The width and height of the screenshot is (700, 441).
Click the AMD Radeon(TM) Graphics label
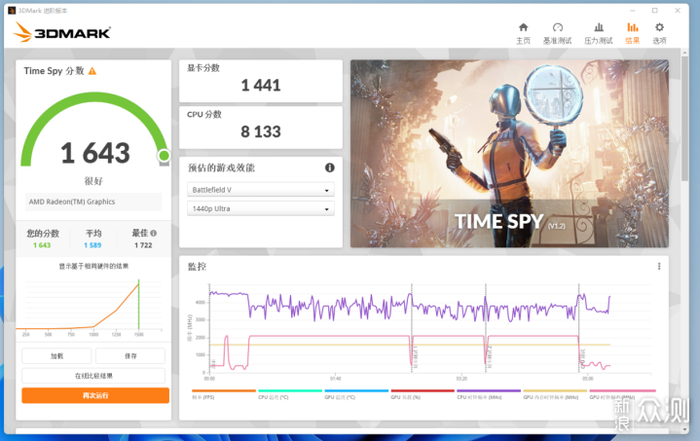[72, 202]
